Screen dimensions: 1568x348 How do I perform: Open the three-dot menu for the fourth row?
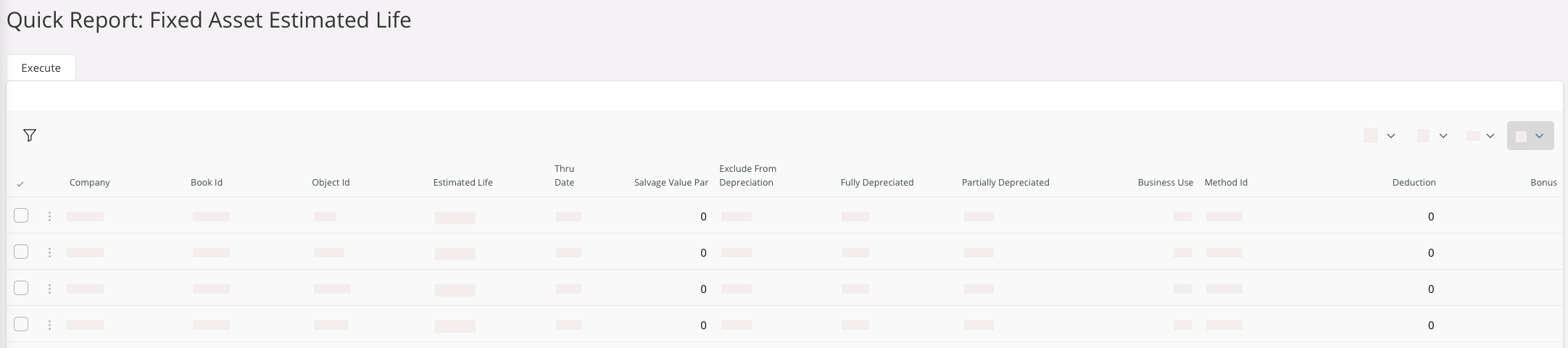coord(49,326)
